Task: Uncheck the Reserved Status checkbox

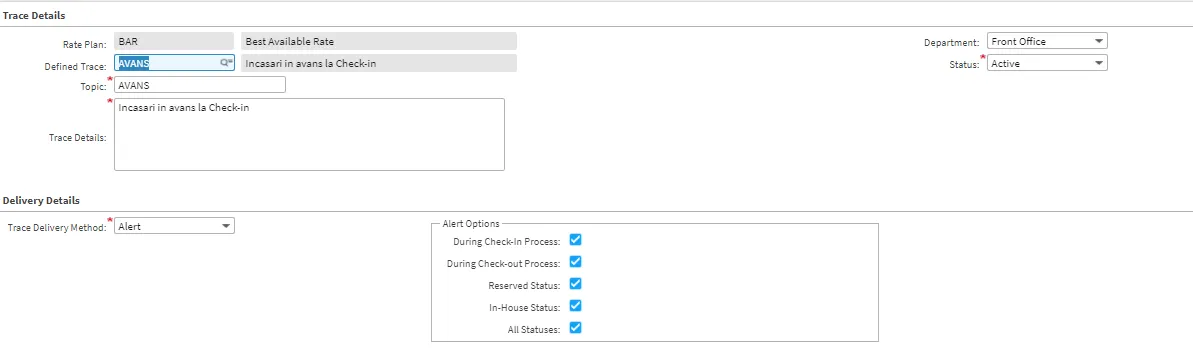Action: point(575,284)
